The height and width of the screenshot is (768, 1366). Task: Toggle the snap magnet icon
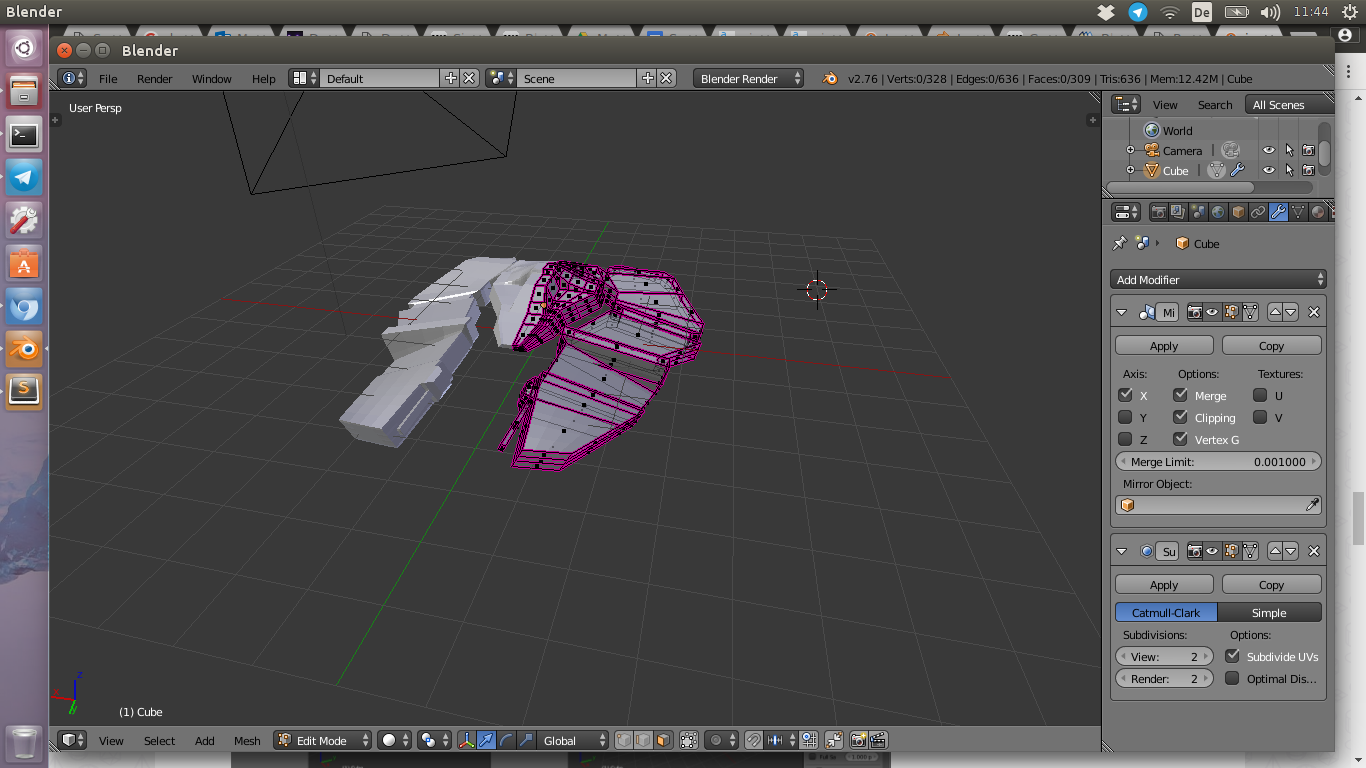pos(753,740)
